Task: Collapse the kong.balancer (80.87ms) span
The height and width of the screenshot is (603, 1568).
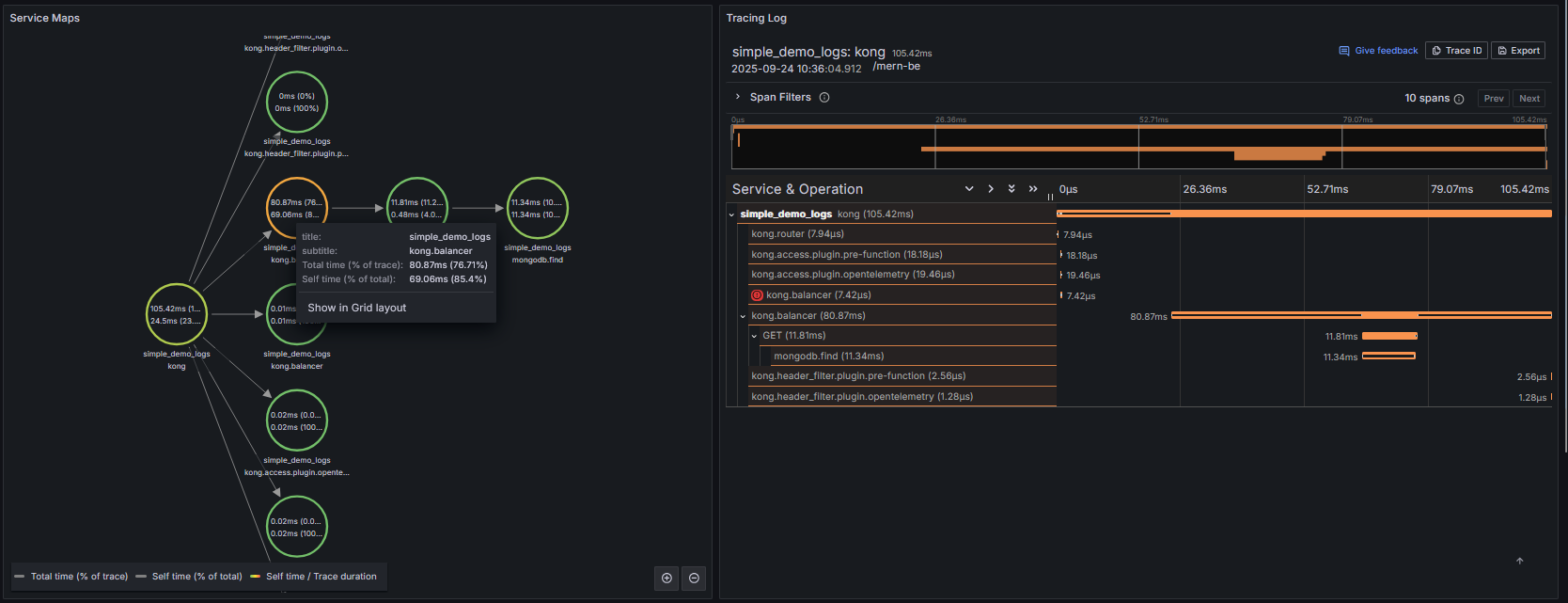Action: pyautogui.click(x=743, y=316)
